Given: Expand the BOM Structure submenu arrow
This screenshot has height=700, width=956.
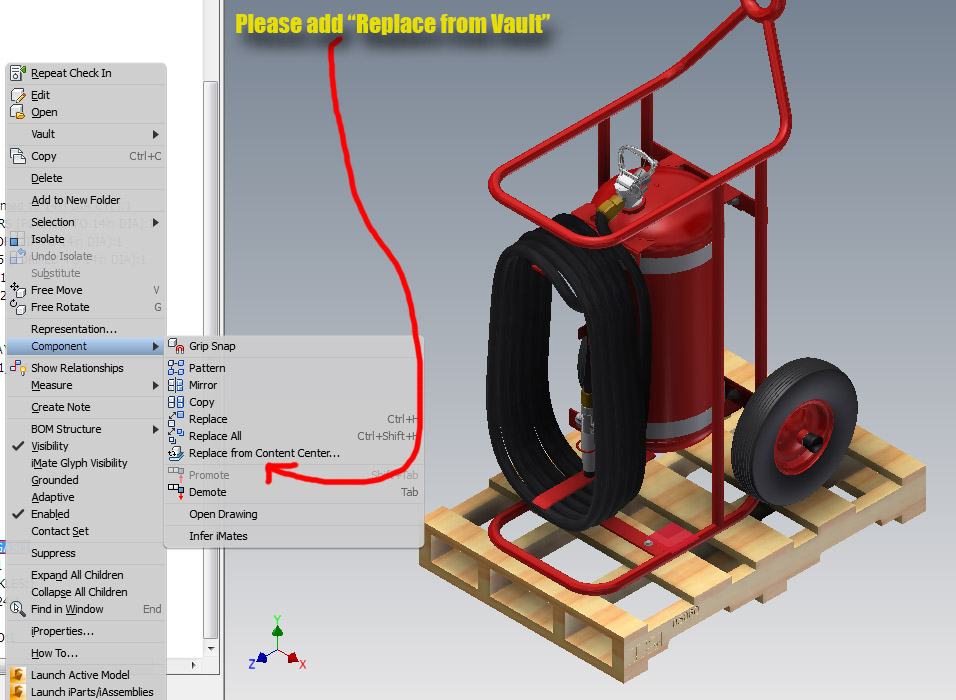Looking at the screenshot, I should tap(155, 429).
